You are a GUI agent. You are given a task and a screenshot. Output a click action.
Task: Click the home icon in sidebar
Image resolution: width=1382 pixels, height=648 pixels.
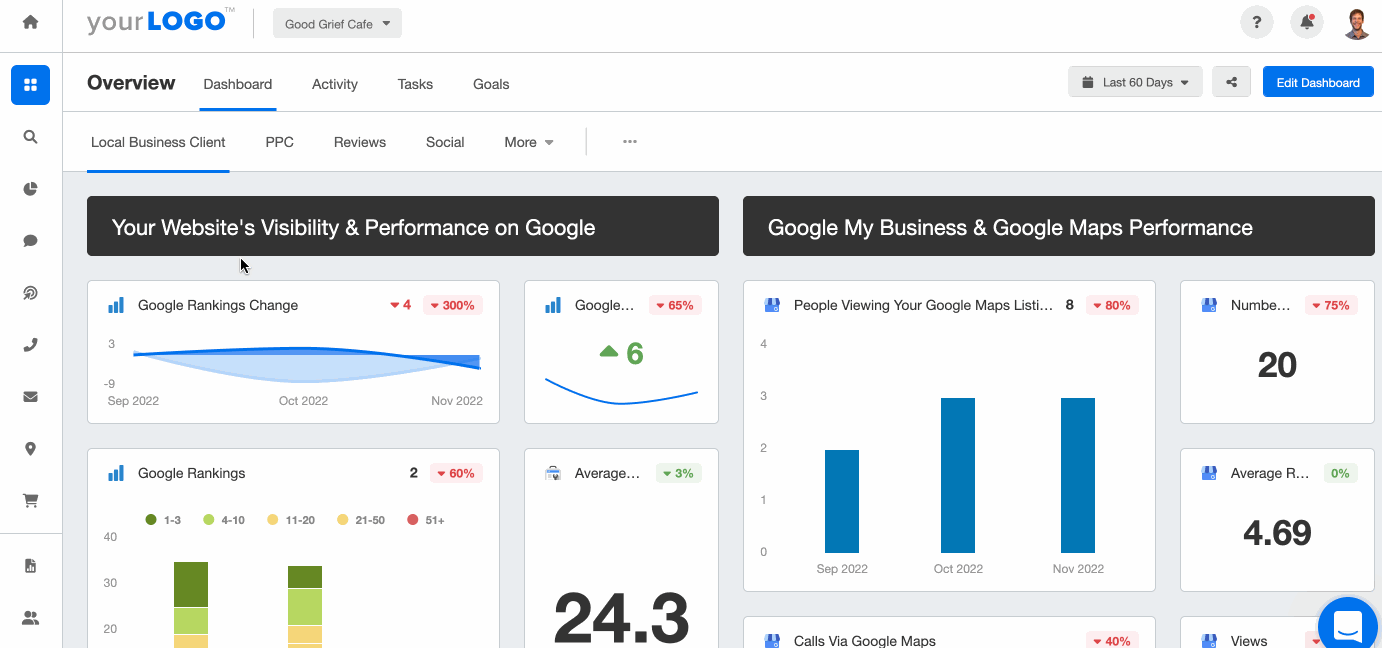coord(30,22)
